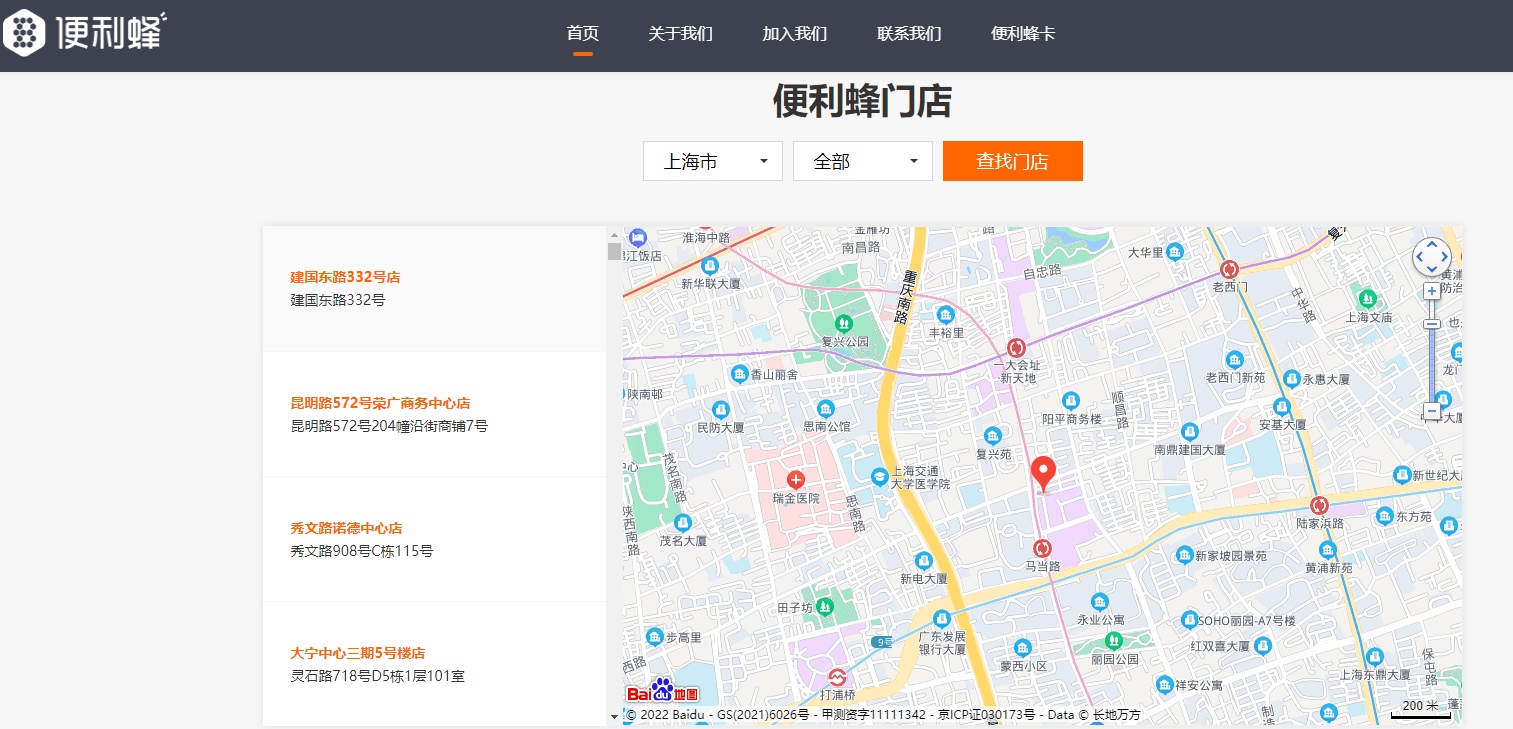The image size is (1513, 729).
Task: Go to 首页 nav tab
Action: tap(583, 33)
